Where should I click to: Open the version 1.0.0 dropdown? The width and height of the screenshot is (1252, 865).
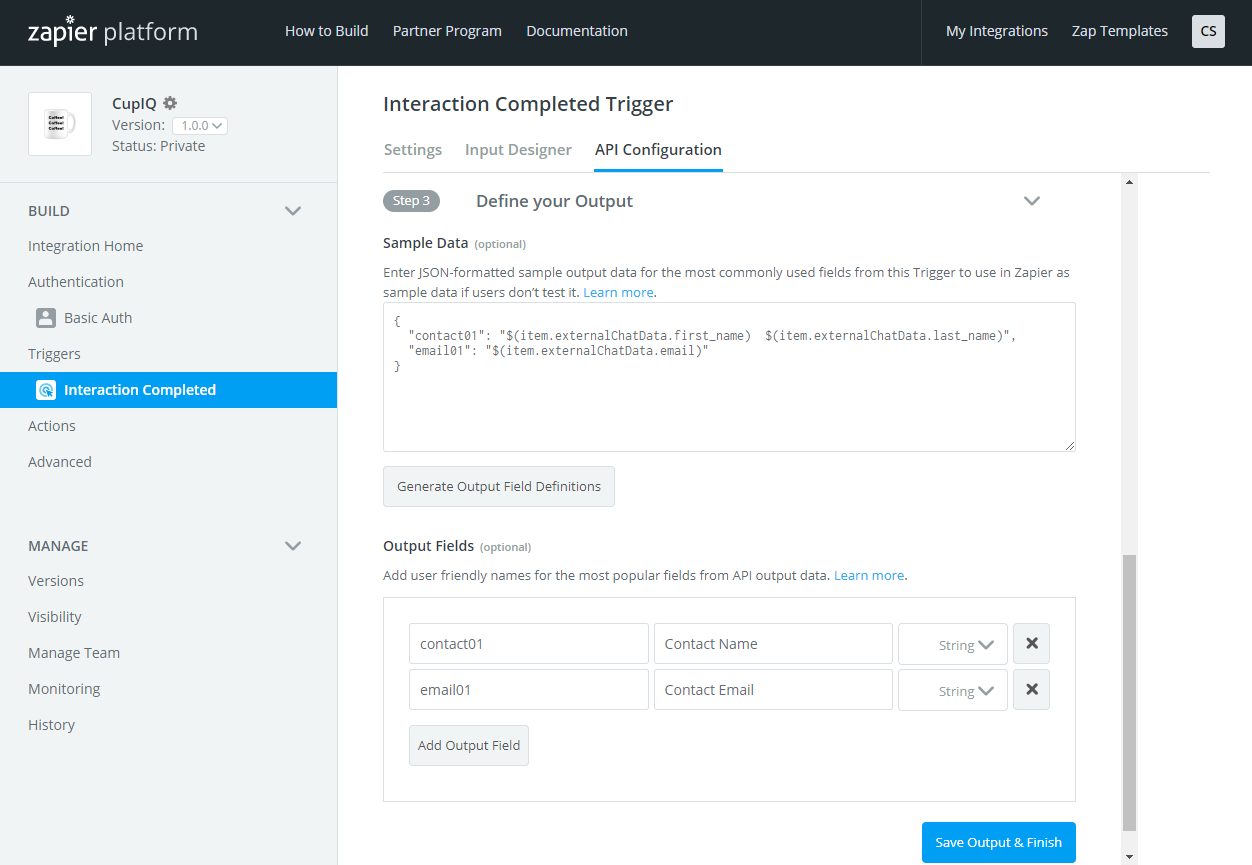tap(200, 125)
